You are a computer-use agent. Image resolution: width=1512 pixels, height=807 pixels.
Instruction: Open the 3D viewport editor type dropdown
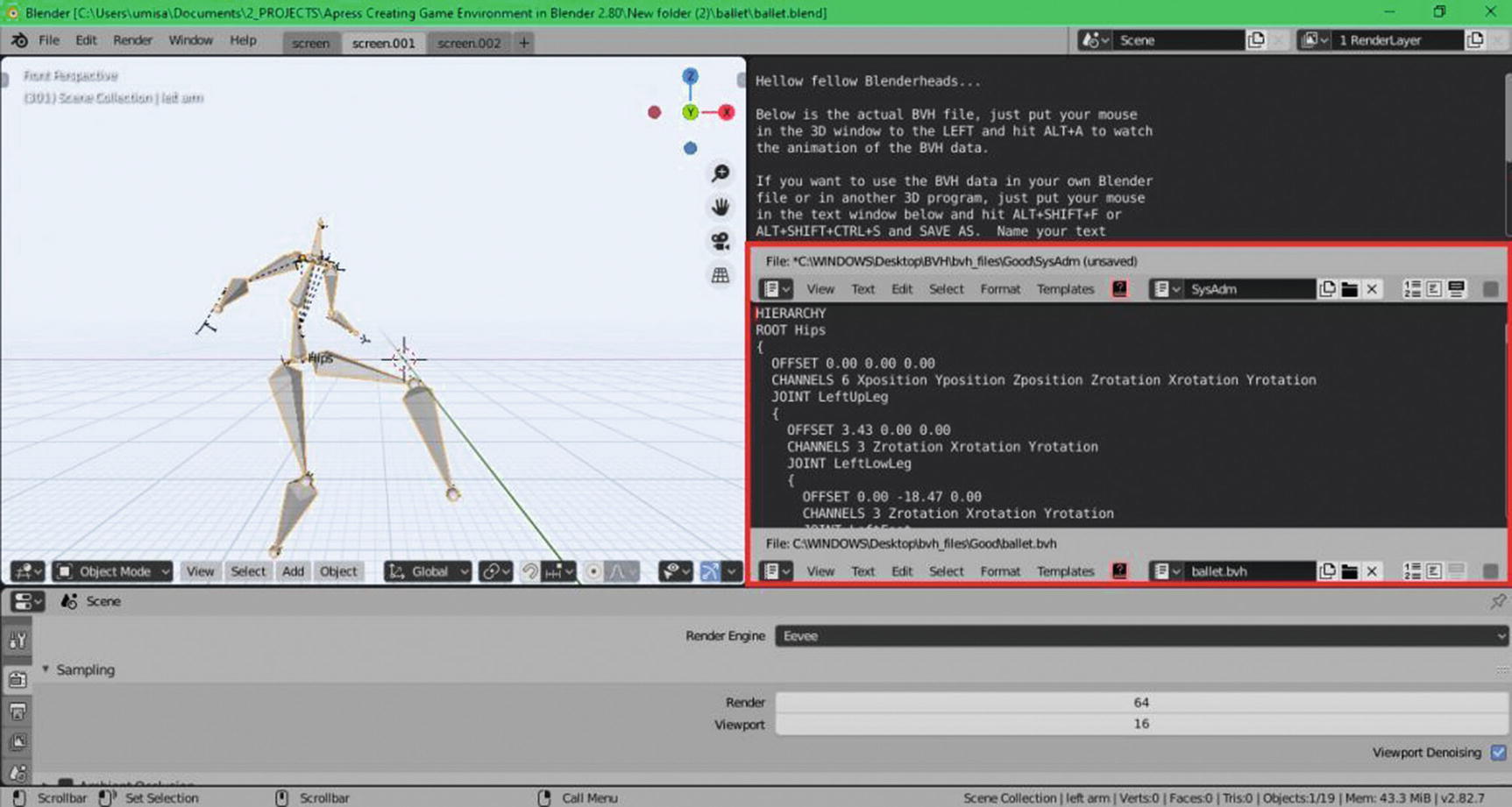26,571
